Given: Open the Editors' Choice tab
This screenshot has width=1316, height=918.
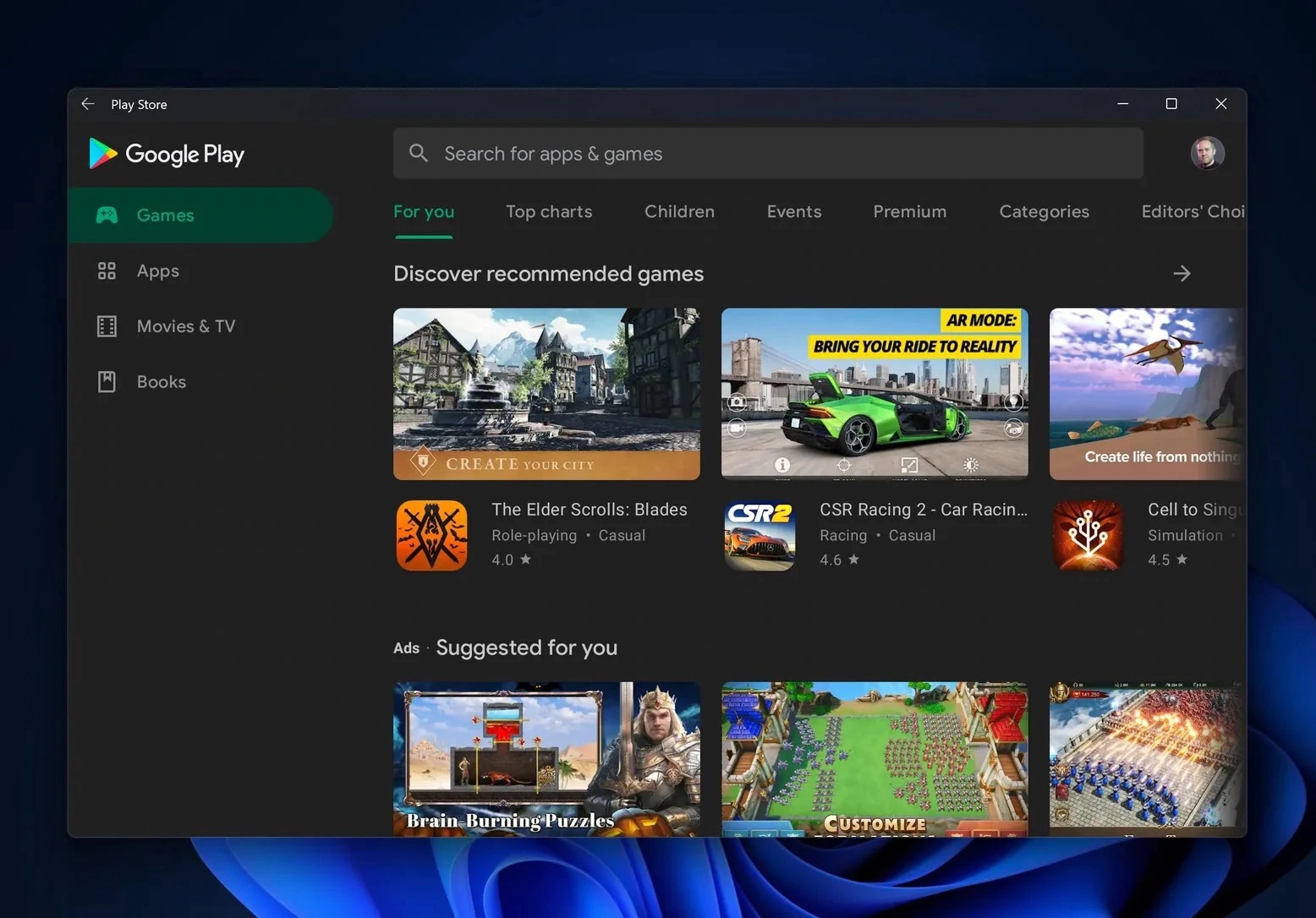Looking at the screenshot, I should (1193, 211).
